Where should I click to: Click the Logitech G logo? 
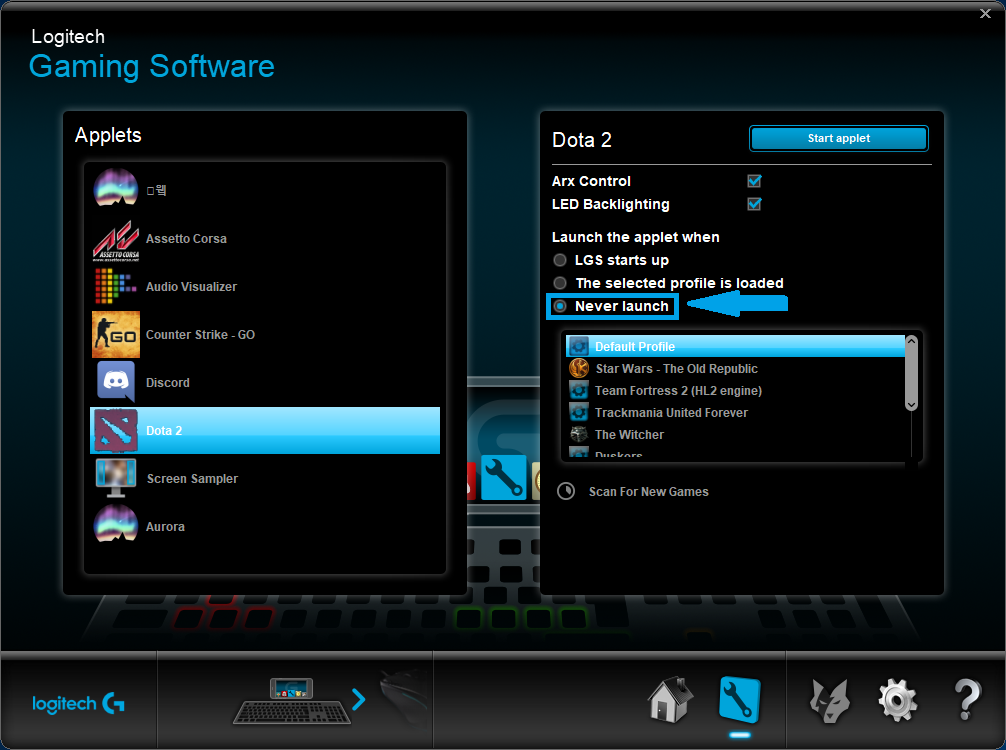click(78, 704)
